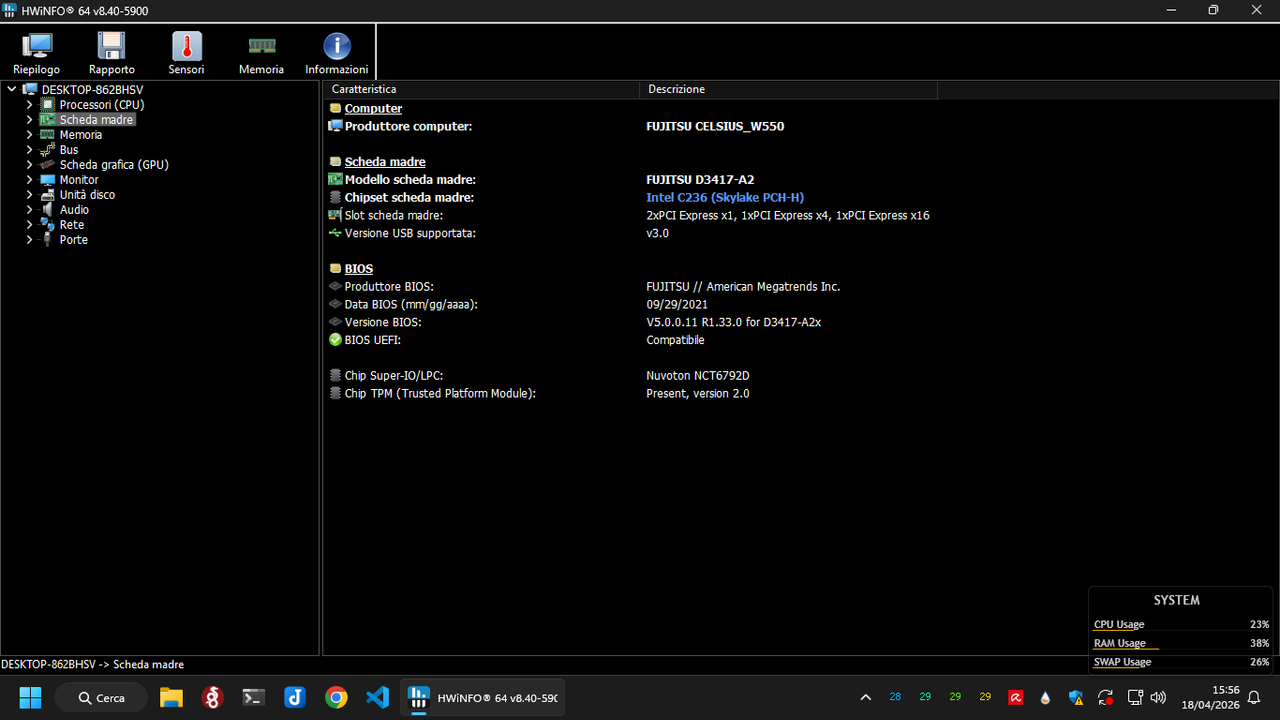1280x720 pixels.
Task: Expand the Scheda grafica (GPU) node
Action: tap(29, 164)
